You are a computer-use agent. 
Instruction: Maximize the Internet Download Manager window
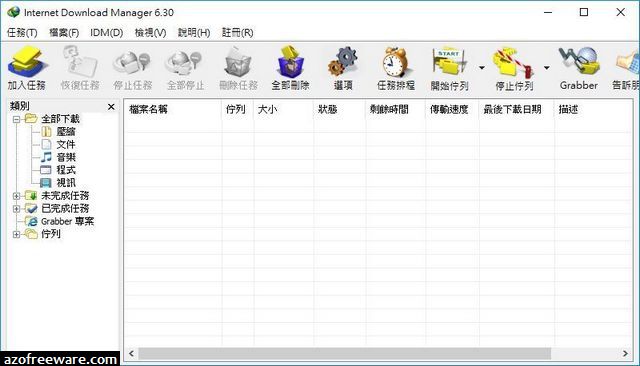tap(584, 12)
